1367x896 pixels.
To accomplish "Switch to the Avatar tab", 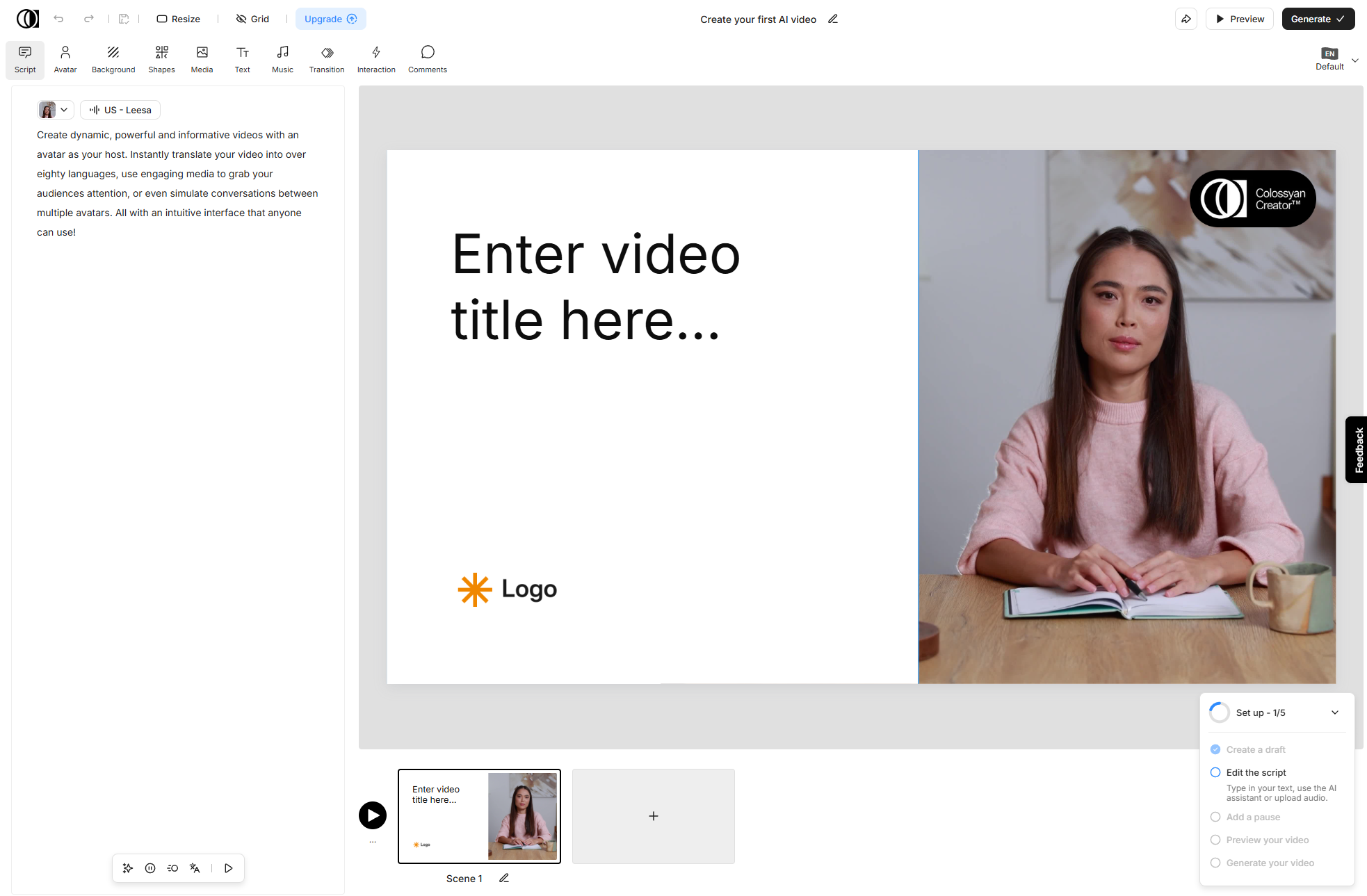I will pos(65,59).
